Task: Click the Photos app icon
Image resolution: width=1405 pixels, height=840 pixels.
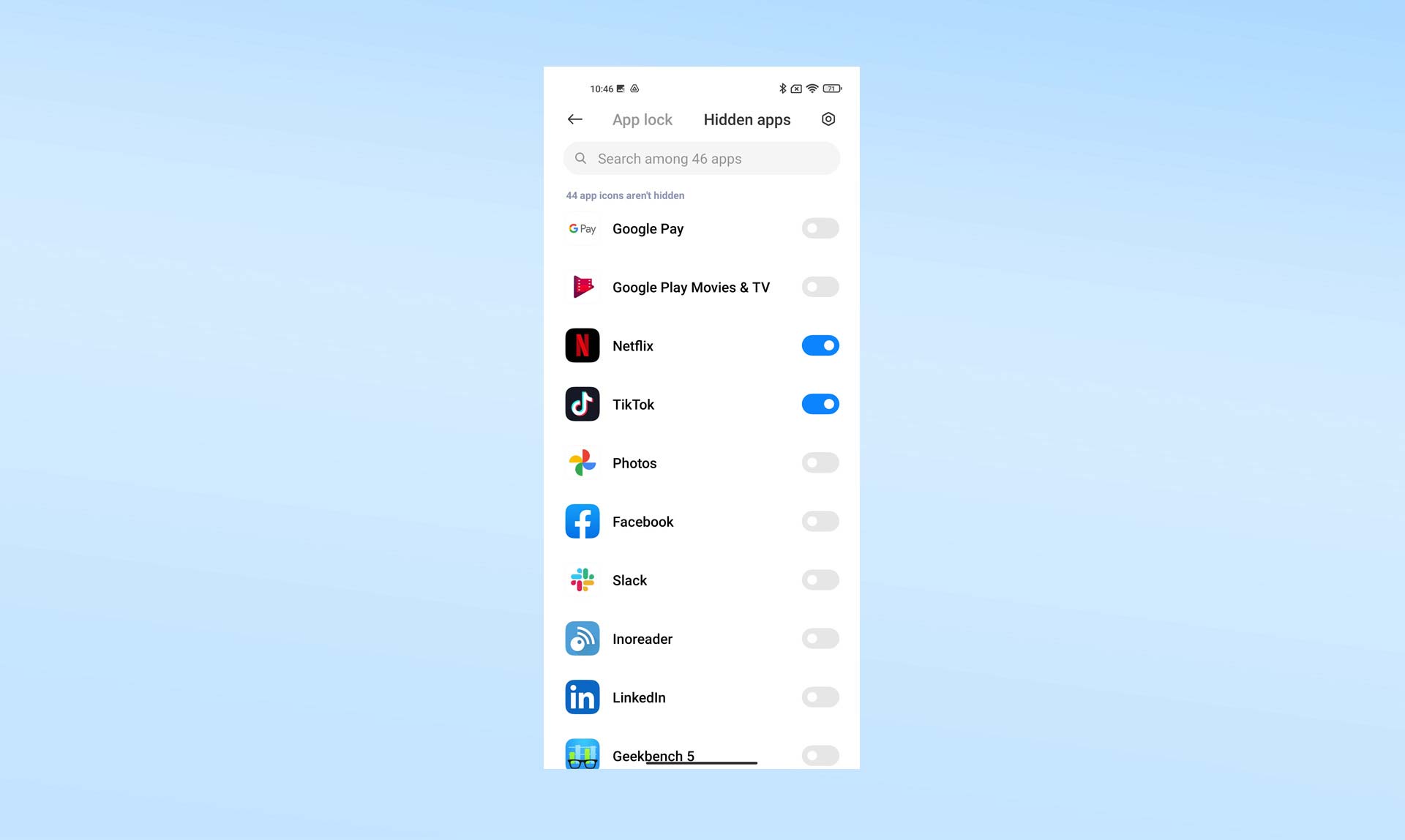Action: [582, 463]
